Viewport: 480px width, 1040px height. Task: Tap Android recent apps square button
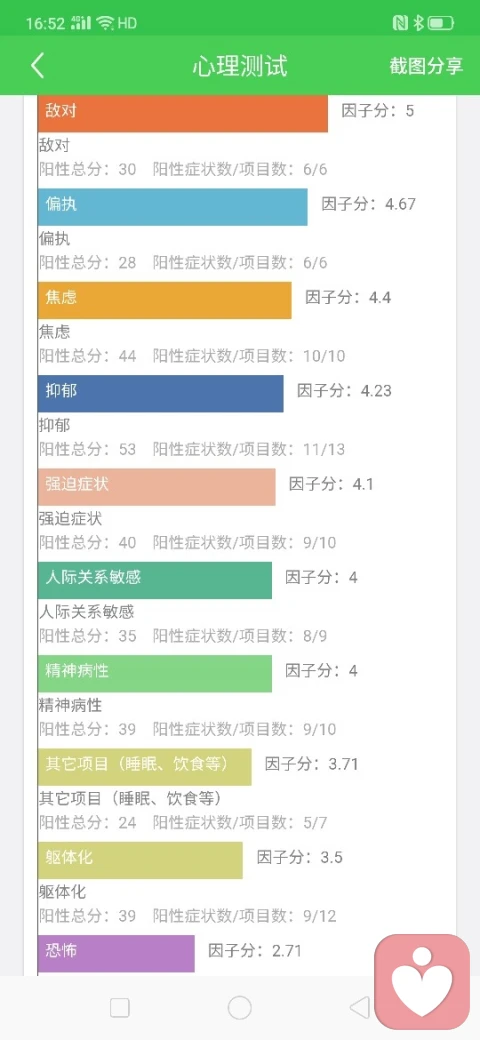click(119, 1008)
